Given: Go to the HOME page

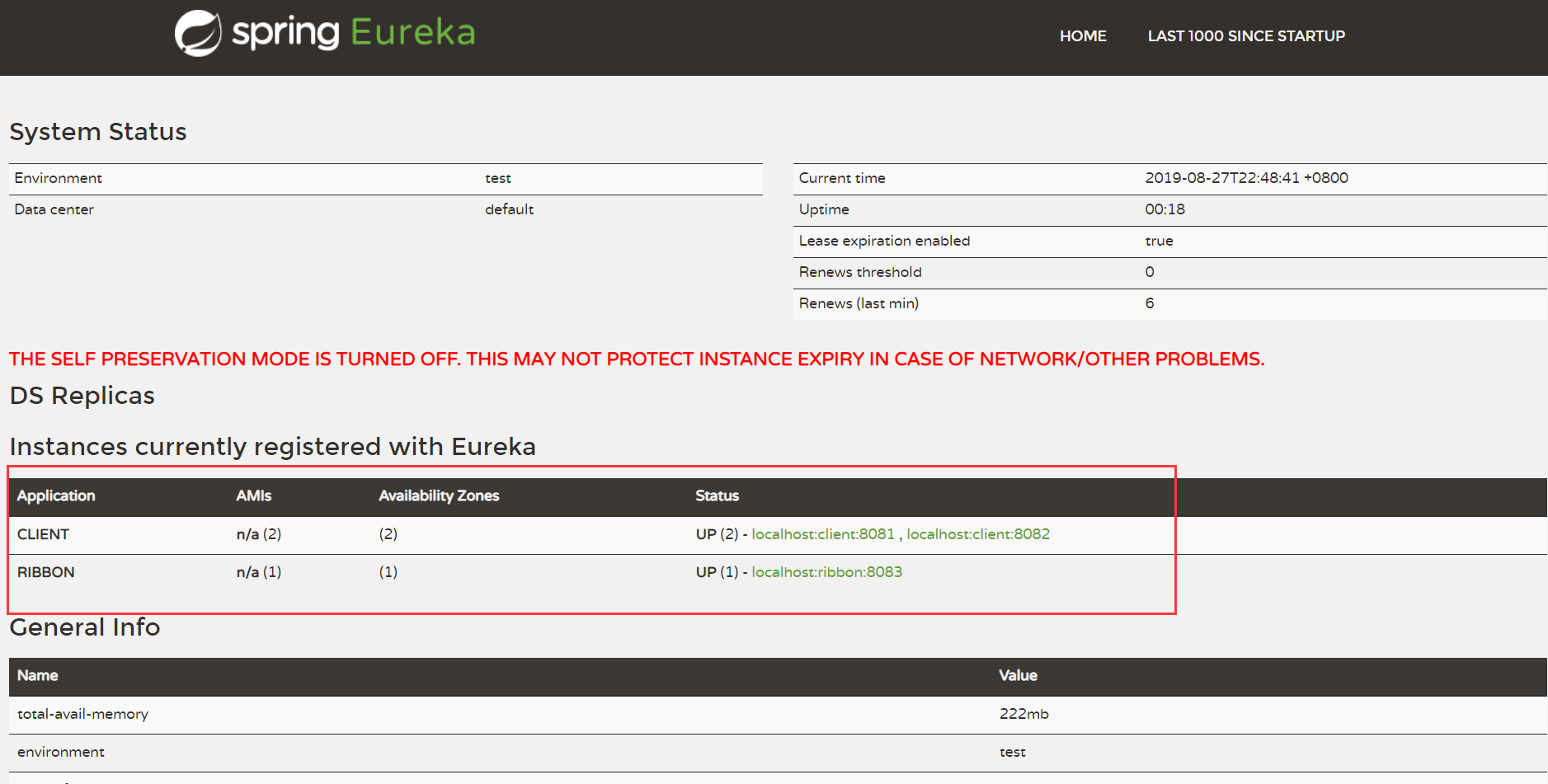Looking at the screenshot, I should pyautogui.click(x=1082, y=36).
